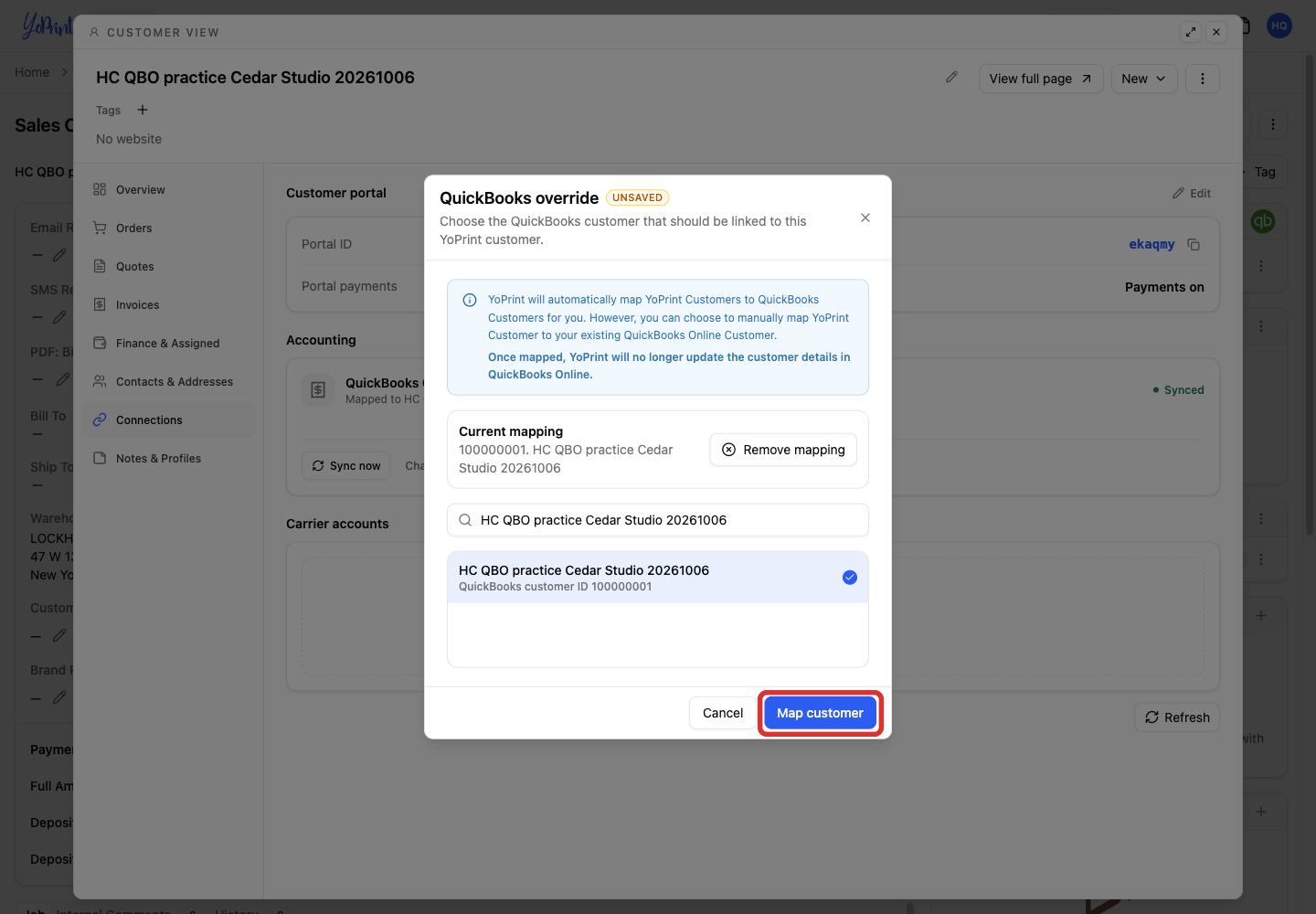This screenshot has width=1316, height=914.
Task: Click the QuickBooks customer search field
Action: point(658,520)
